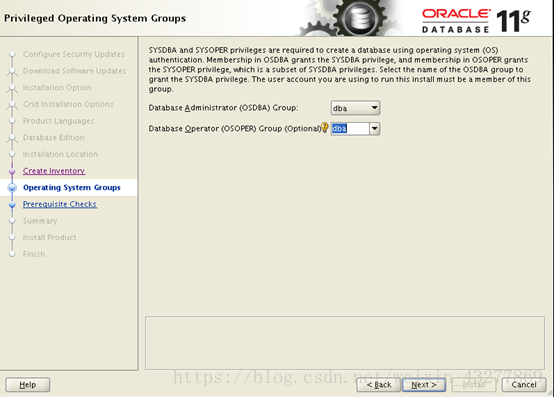Click Installation Location step
This screenshot has height=397, width=554.
[x=60, y=154]
